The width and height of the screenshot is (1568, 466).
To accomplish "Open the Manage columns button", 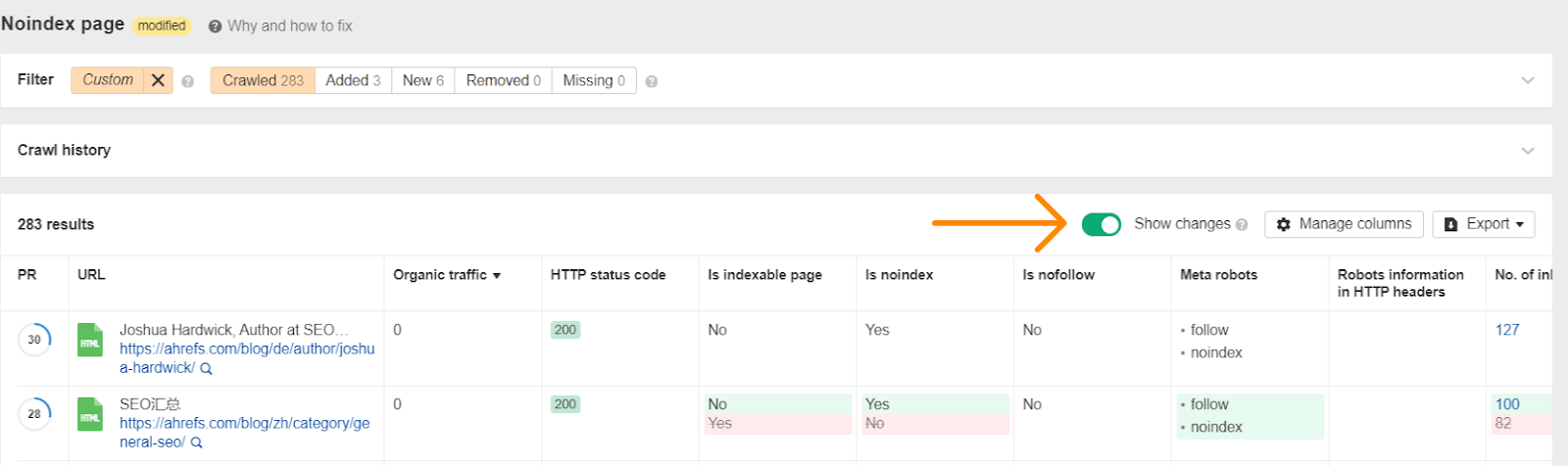I will [x=1344, y=224].
